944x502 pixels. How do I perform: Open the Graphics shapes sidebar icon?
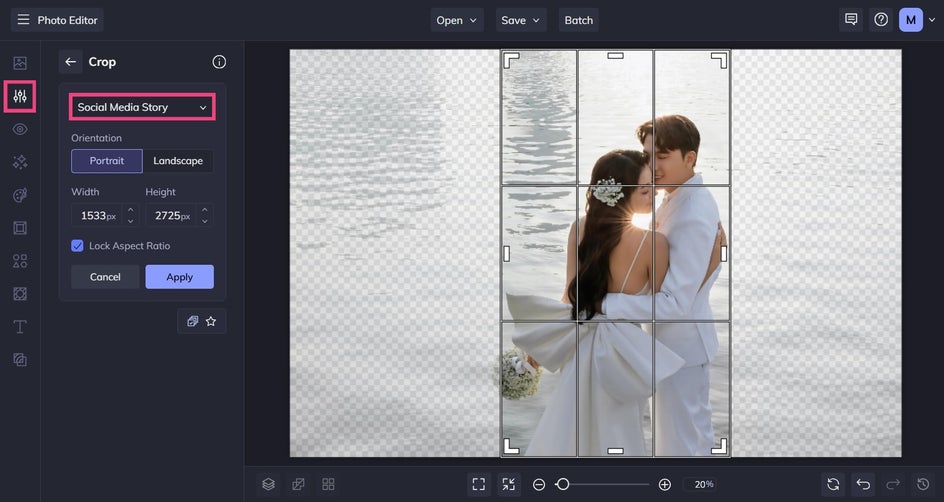(20, 261)
